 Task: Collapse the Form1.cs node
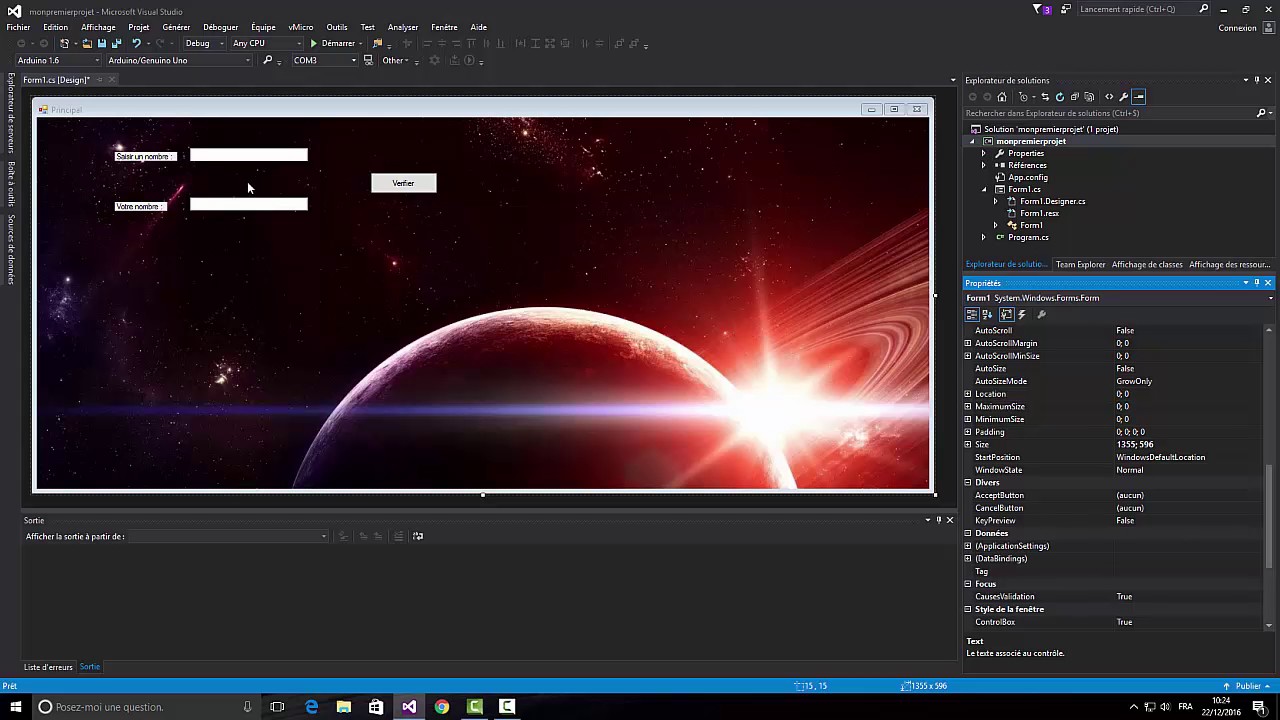(983, 189)
